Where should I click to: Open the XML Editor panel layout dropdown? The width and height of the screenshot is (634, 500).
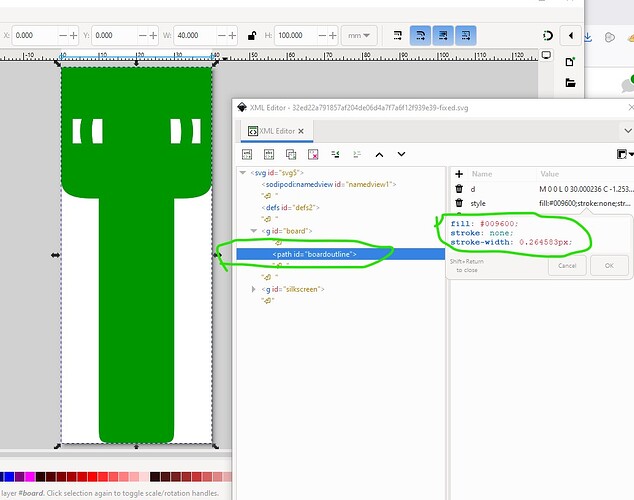625,154
